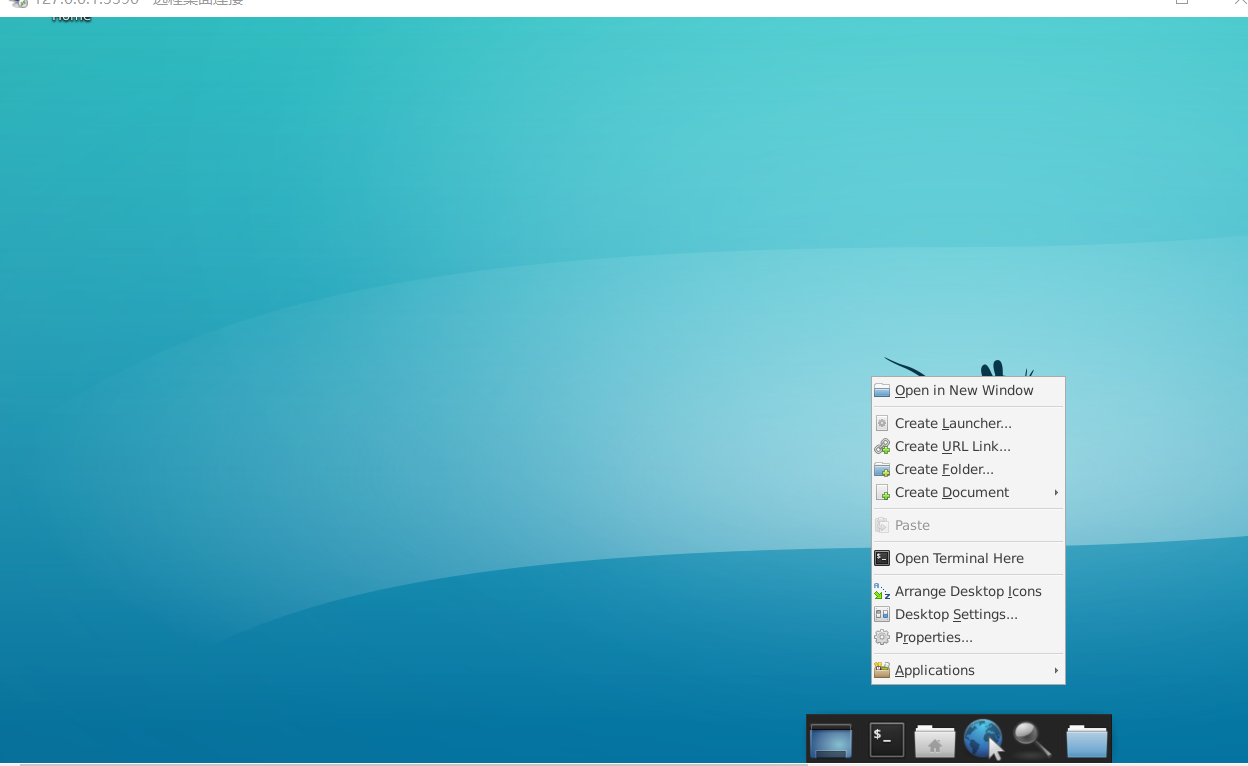
Task: Select Open Terminal Here
Action: [968, 558]
